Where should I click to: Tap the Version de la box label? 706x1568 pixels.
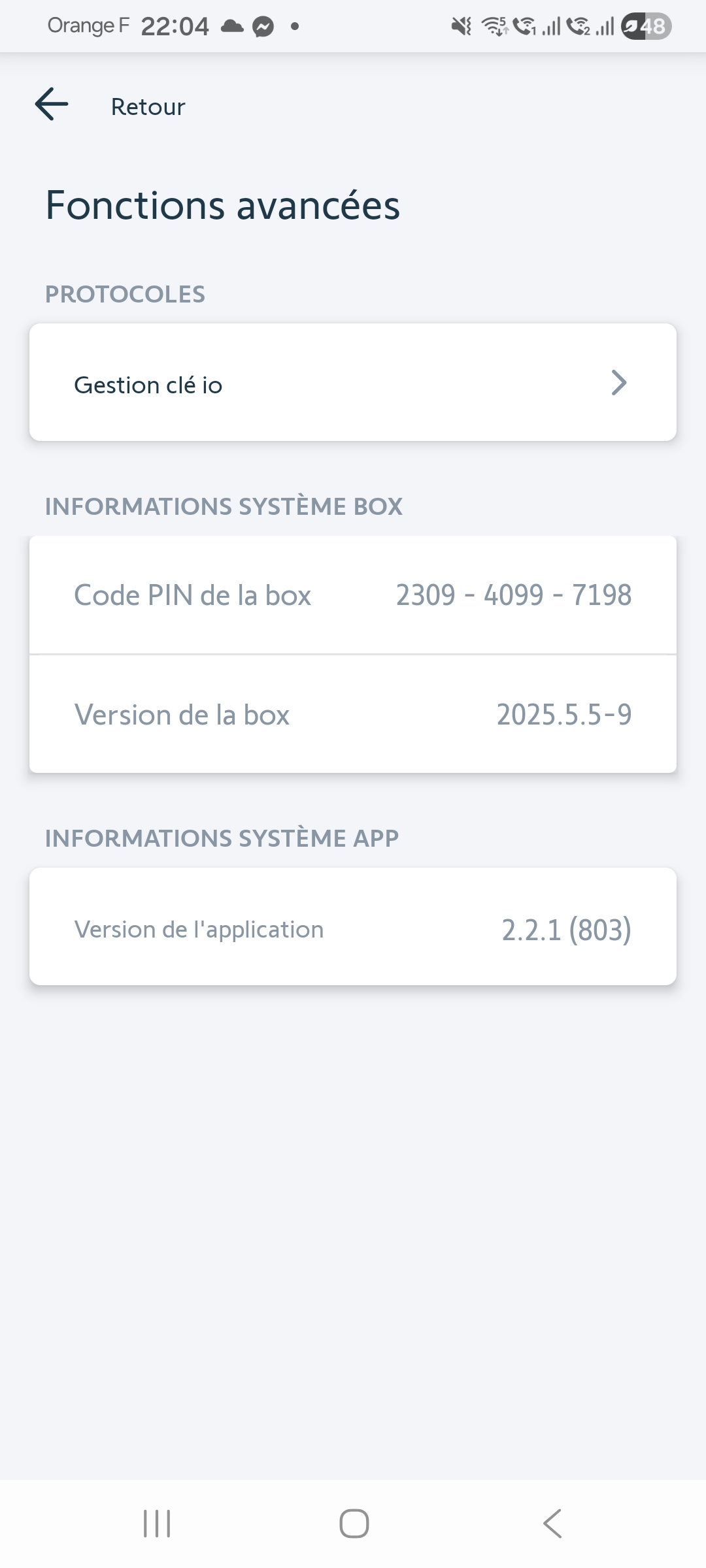(x=182, y=715)
